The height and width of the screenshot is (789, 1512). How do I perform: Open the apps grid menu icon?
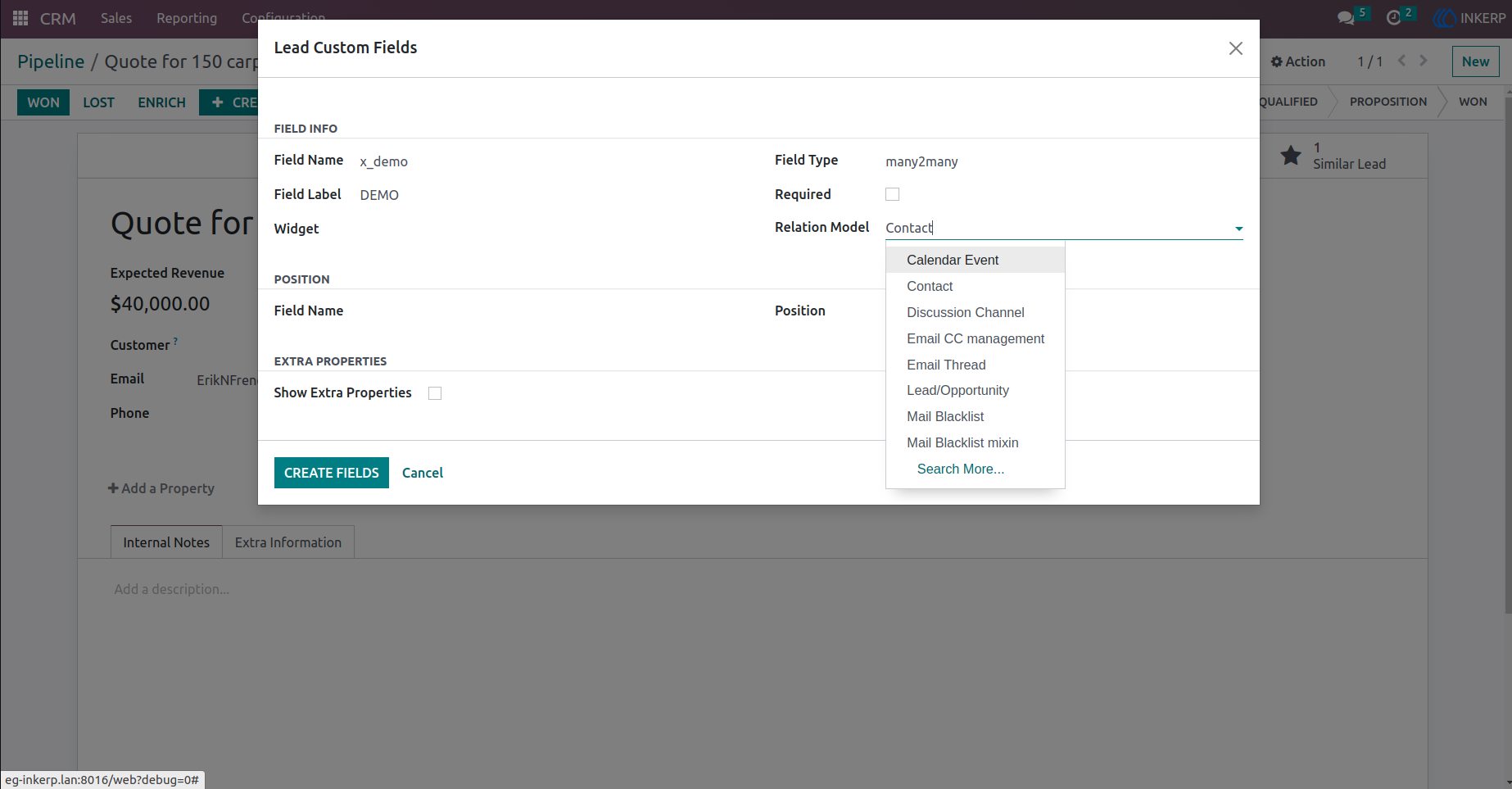[x=20, y=18]
